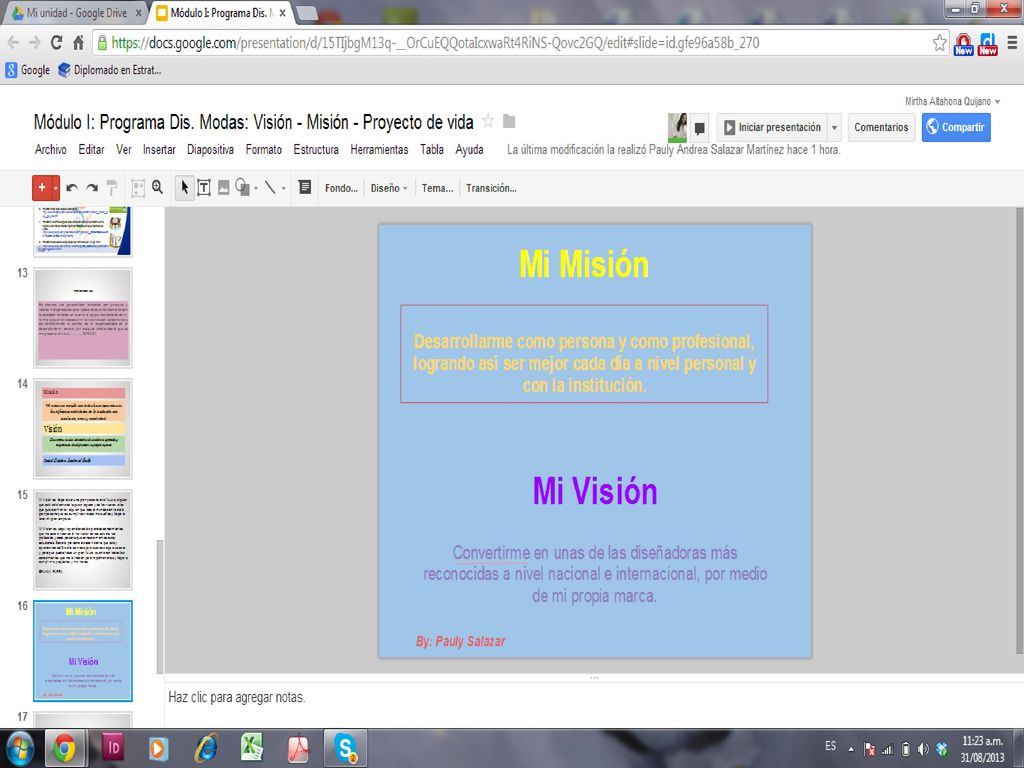Click the red new slide plus button
The image size is (1024, 768).
[42, 188]
